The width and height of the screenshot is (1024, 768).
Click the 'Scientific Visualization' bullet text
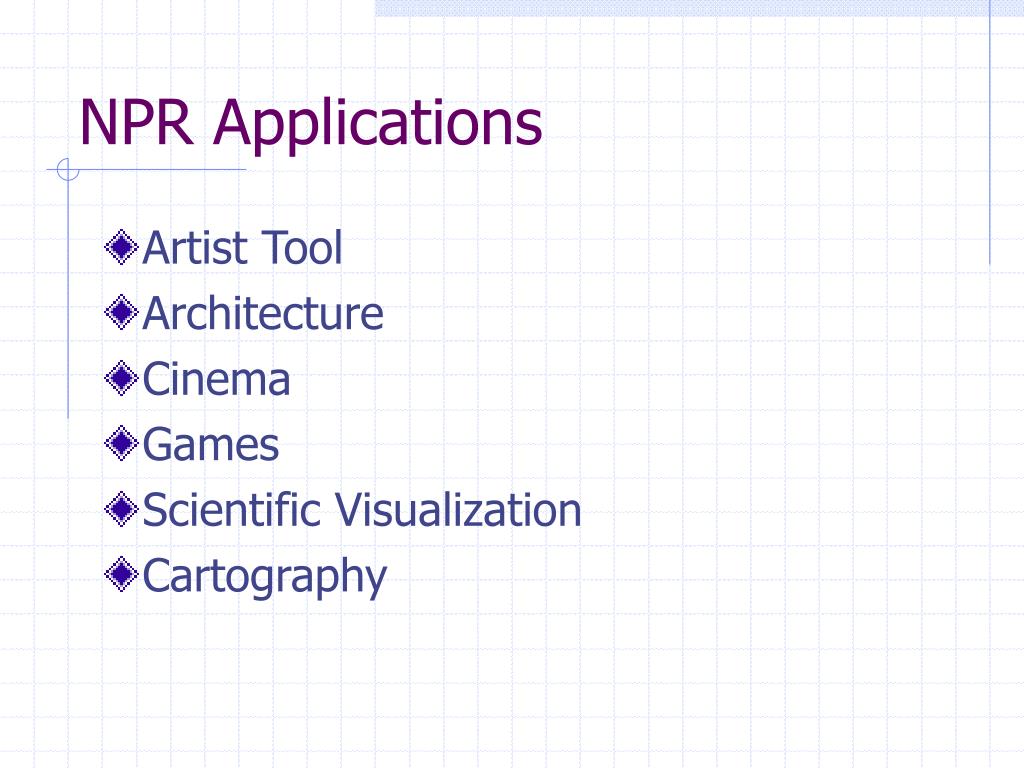[362, 510]
